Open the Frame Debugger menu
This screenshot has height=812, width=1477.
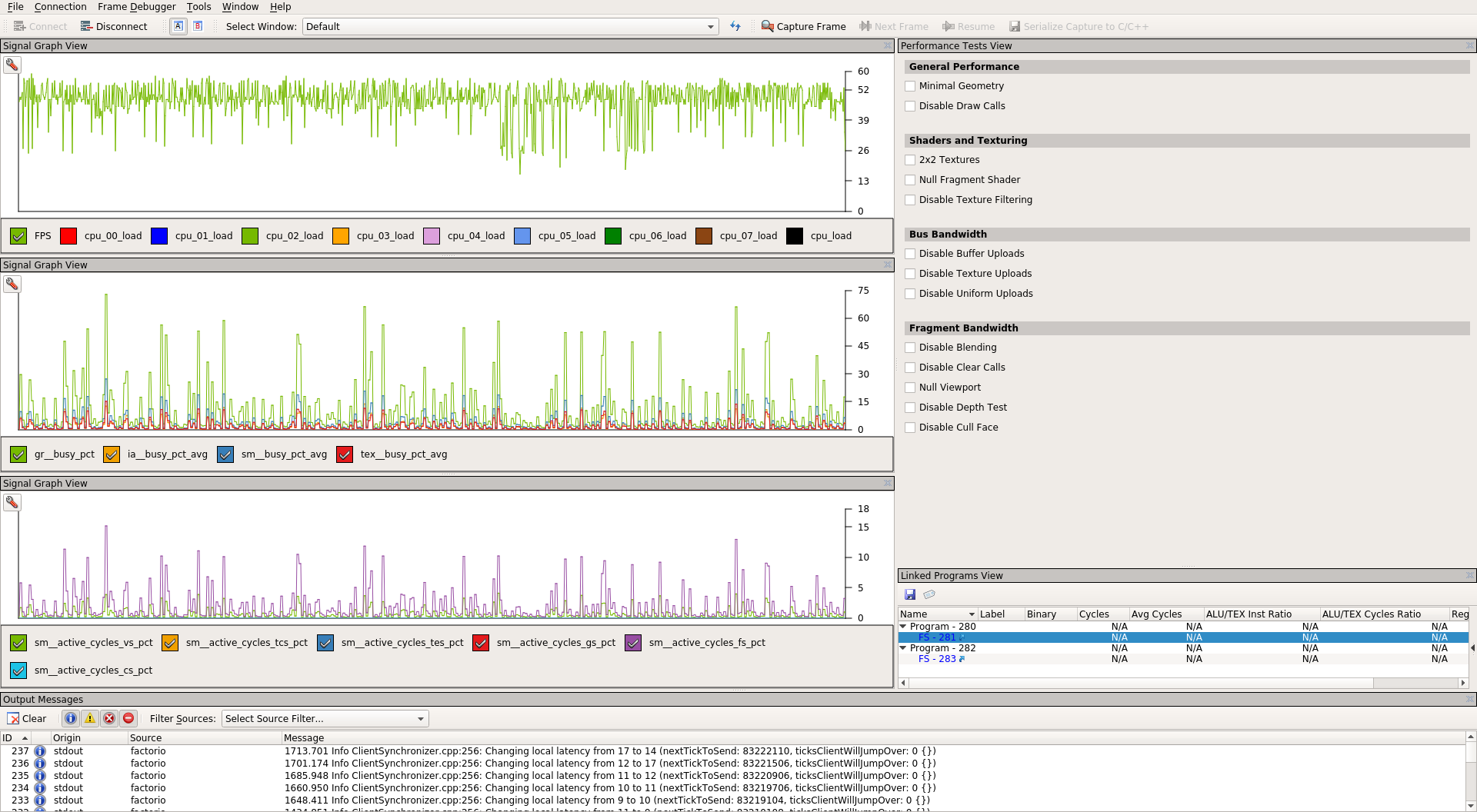tap(137, 6)
